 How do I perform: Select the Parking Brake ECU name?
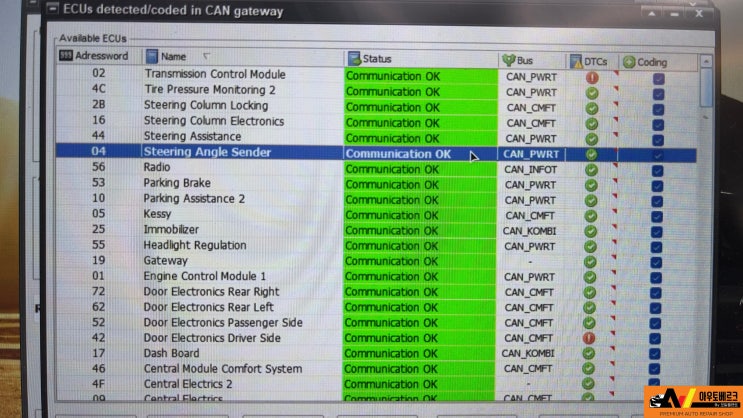click(177, 183)
